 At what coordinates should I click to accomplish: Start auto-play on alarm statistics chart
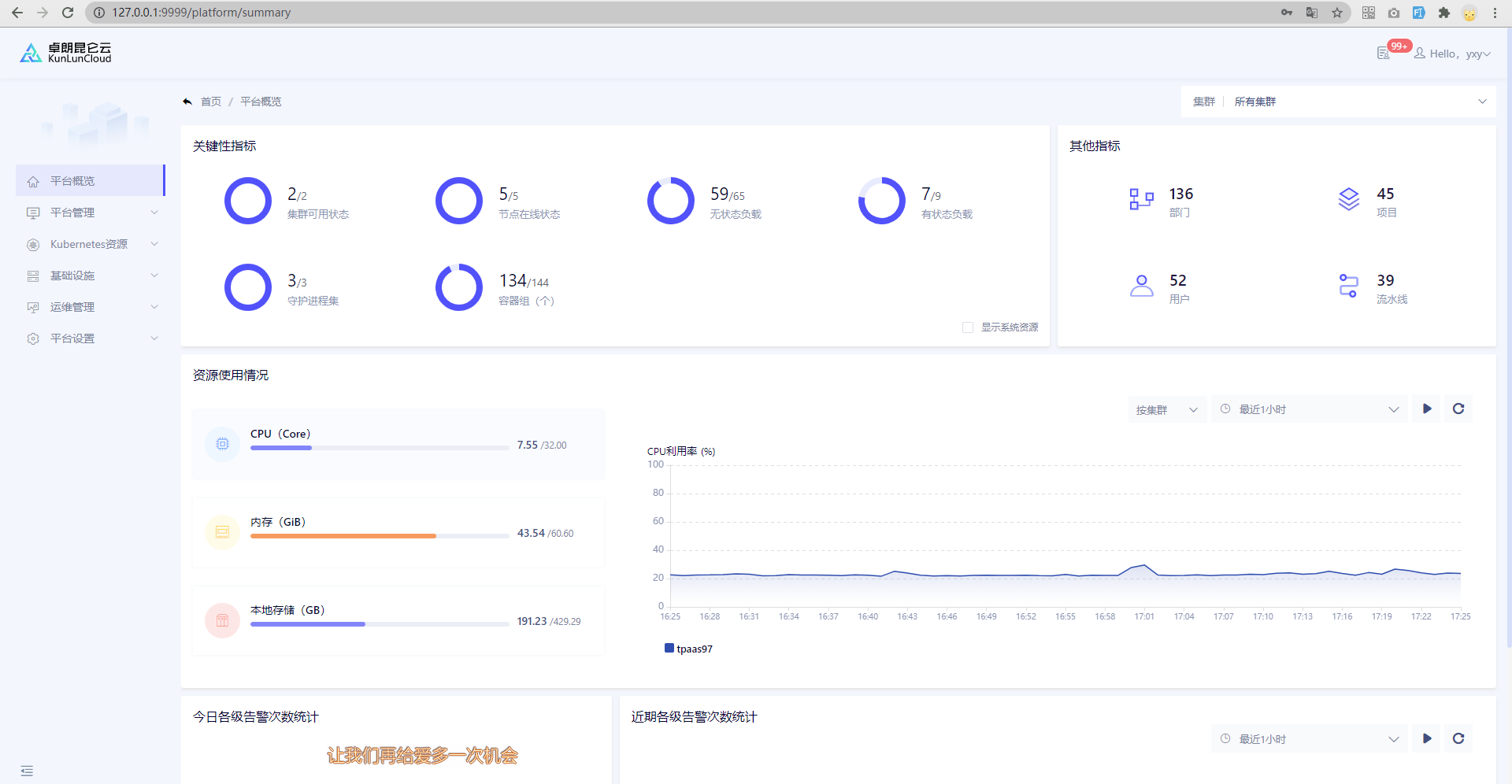(1427, 738)
